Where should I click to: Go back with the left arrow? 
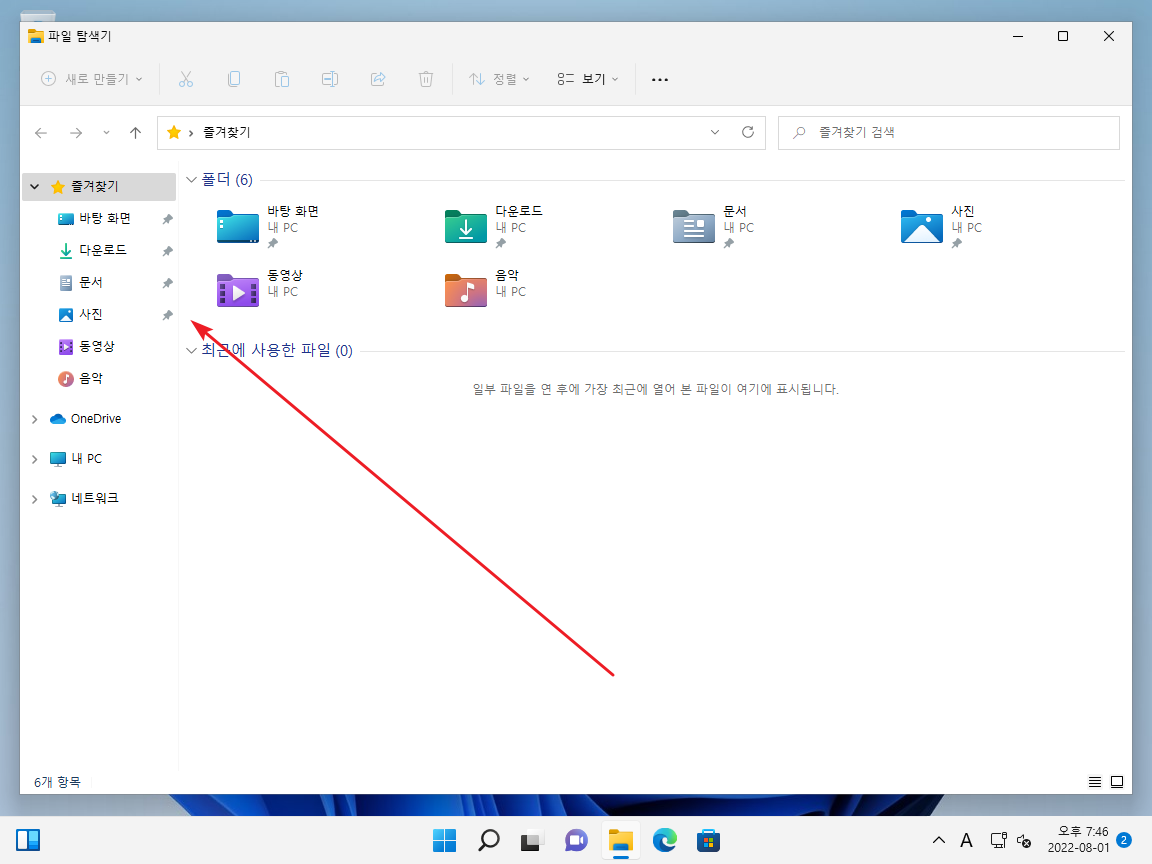click(x=41, y=133)
